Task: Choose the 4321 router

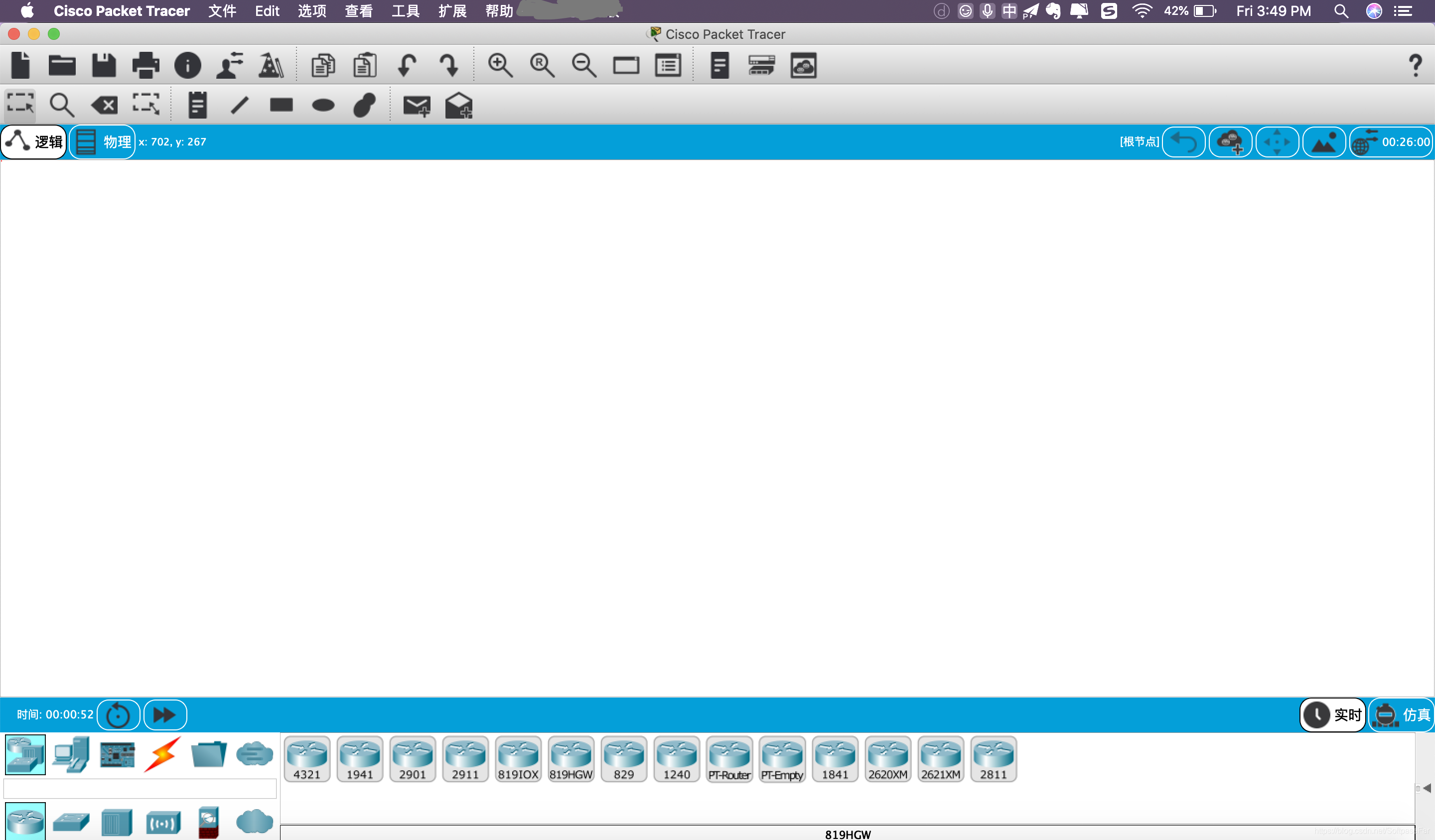Action: pos(307,760)
